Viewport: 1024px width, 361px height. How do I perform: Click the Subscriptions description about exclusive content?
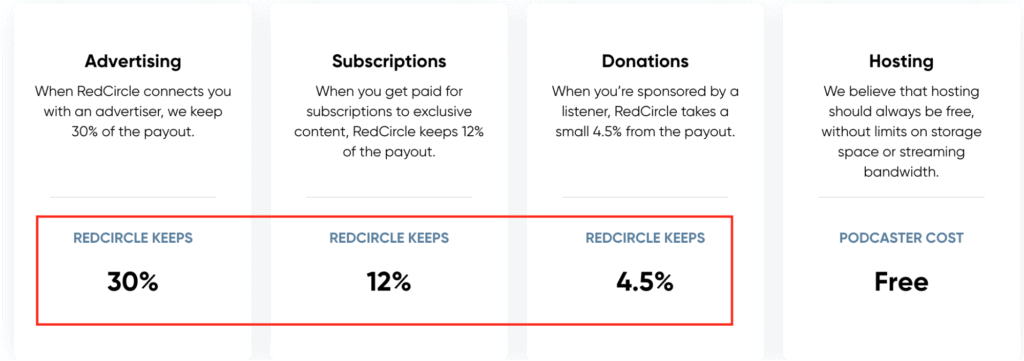point(389,121)
